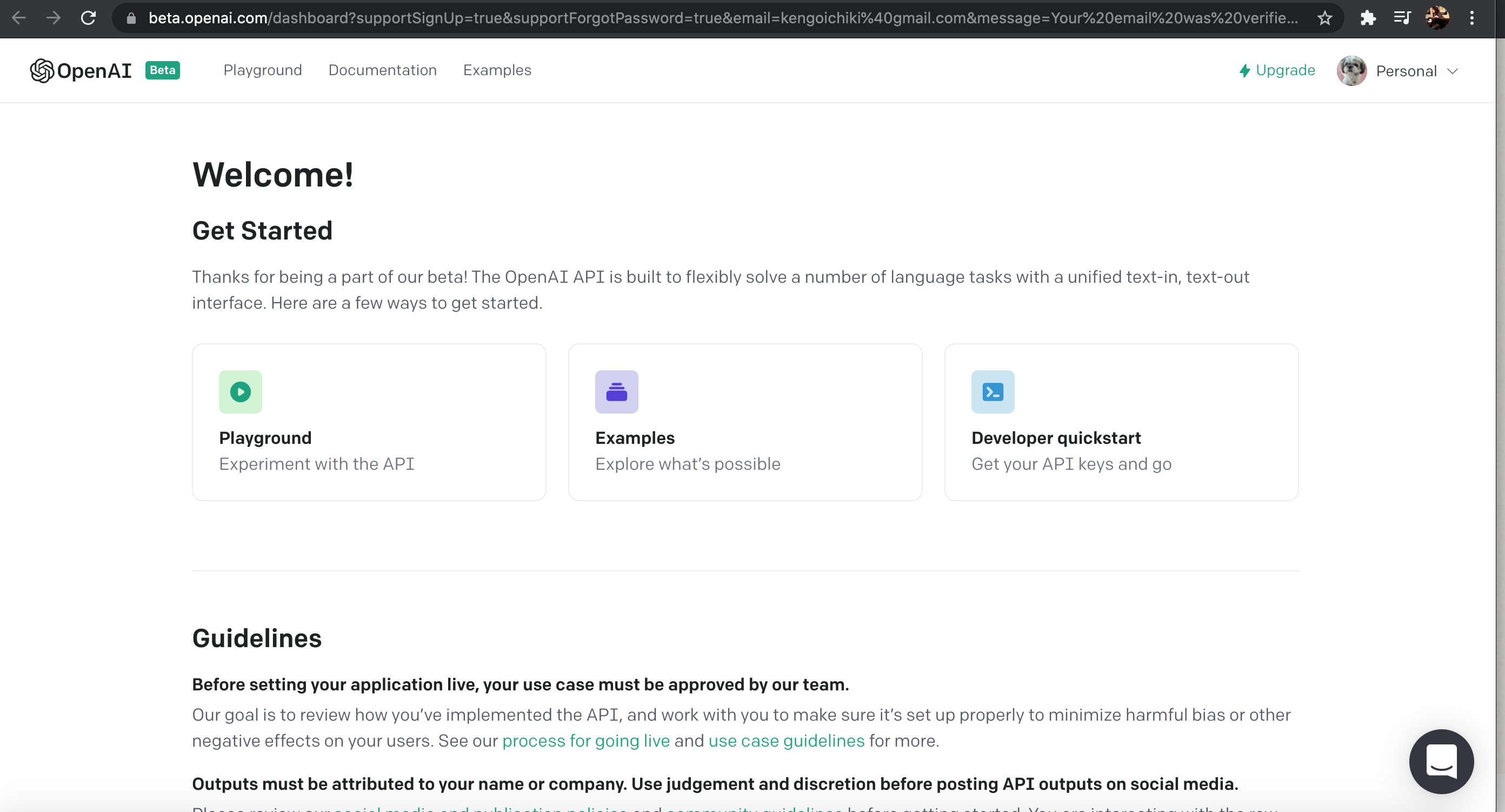Open the Documentation navigation tab
Image resolution: width=1505 pixels, height=812 pixels.
382,70
